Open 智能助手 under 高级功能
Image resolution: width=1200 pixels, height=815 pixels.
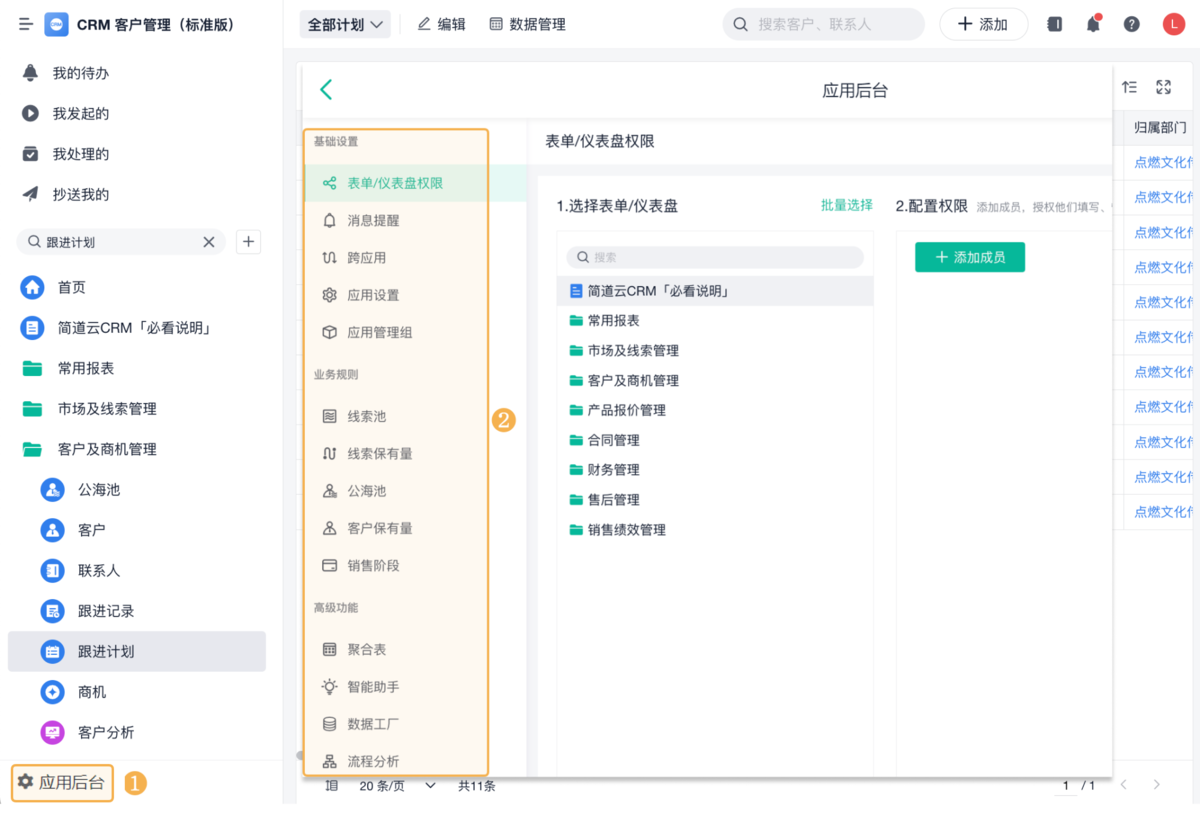pos(373,687)
